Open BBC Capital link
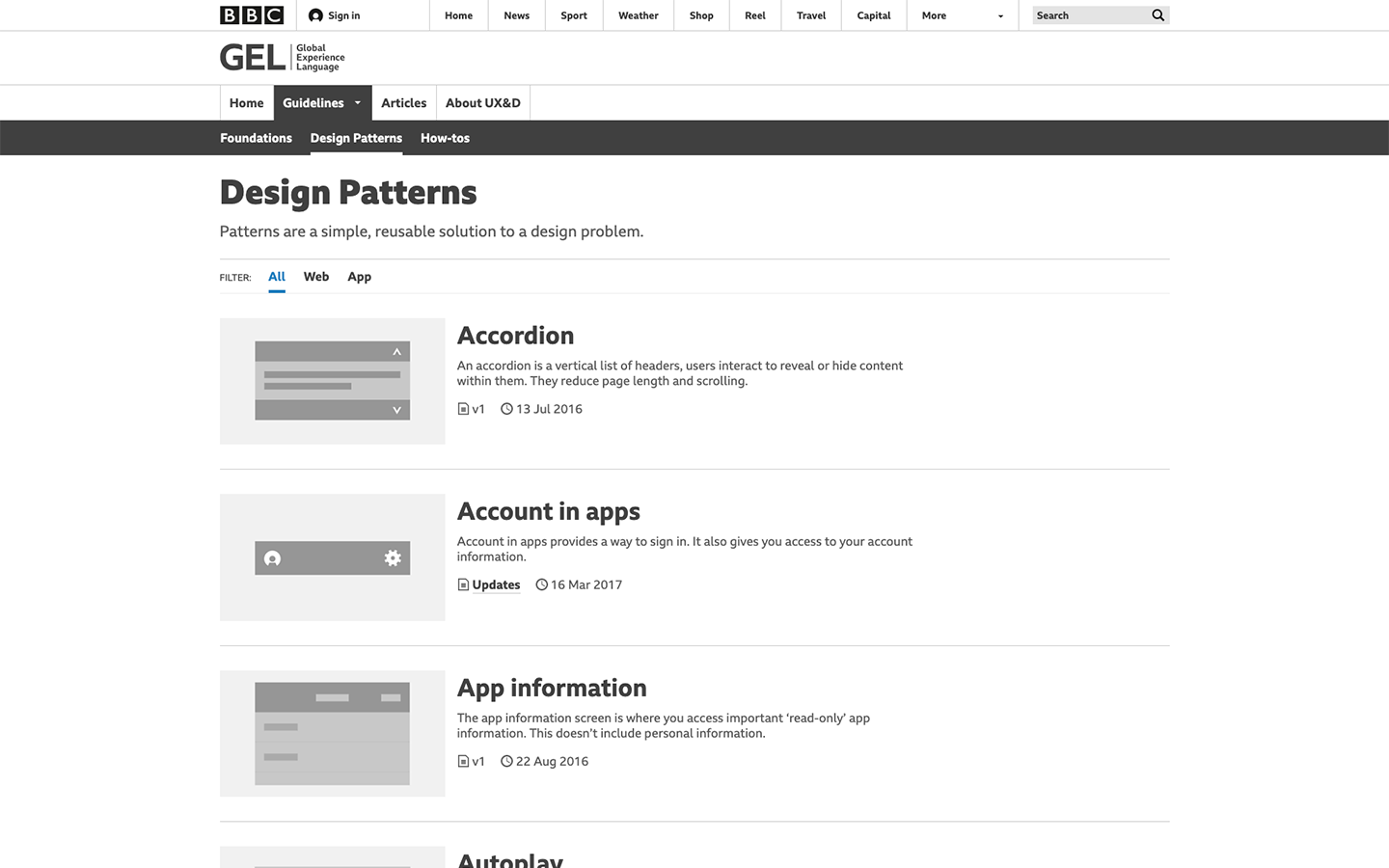This screenshot has height=868, width=1389. click(x=874, y=15)
